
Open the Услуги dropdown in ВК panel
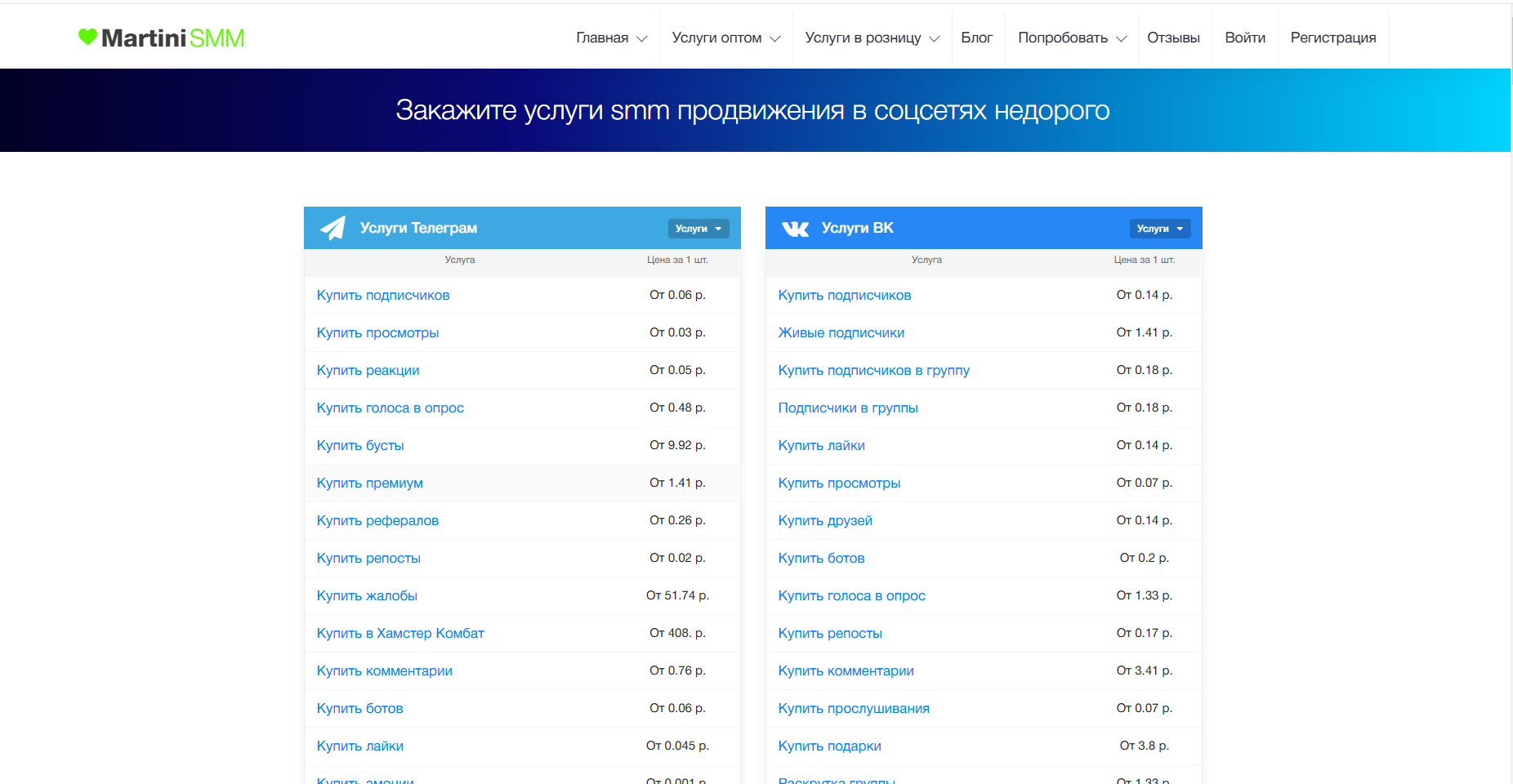click(1160, 229)
